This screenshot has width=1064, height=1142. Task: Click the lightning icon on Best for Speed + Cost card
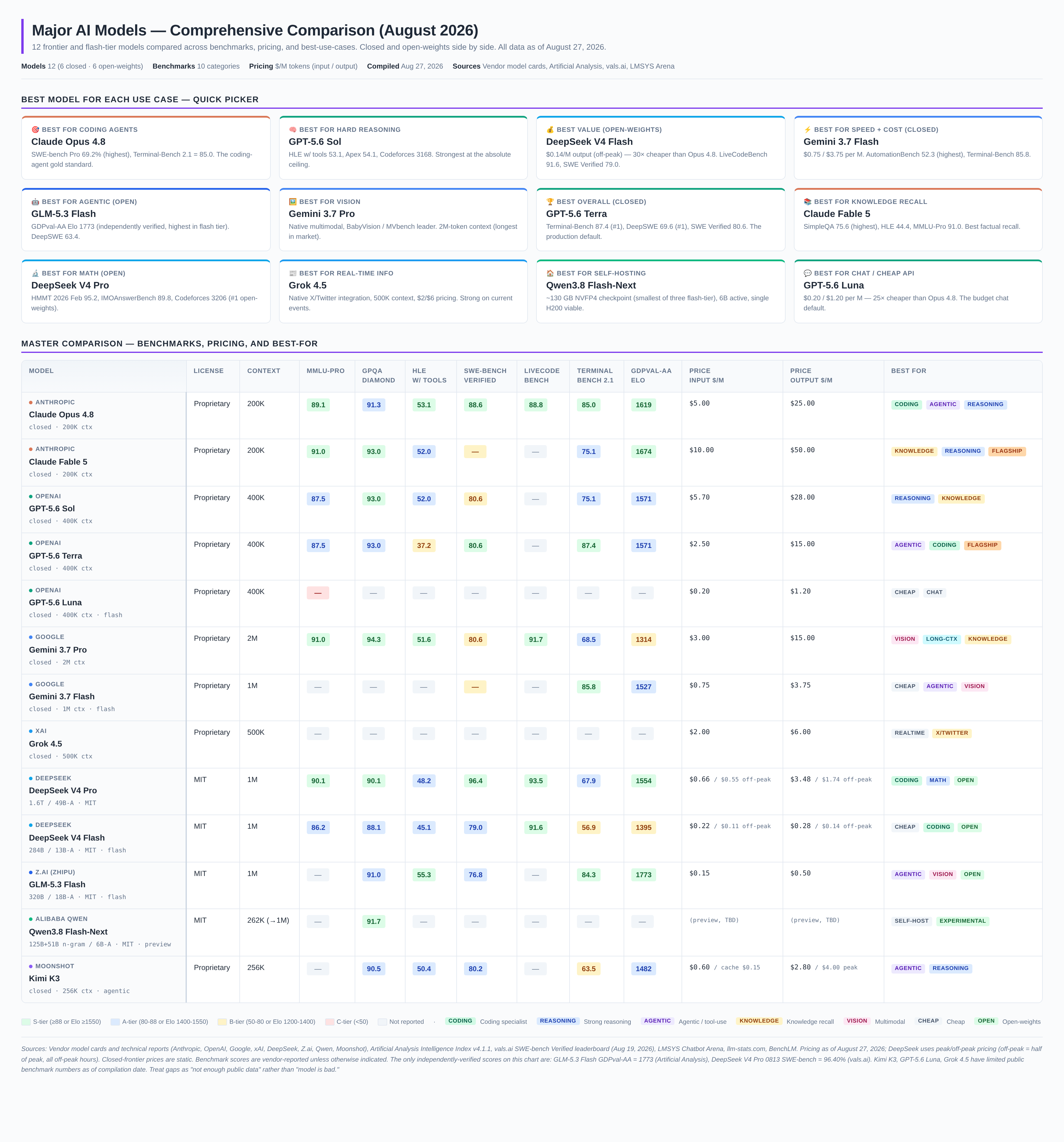pos(807,130)
